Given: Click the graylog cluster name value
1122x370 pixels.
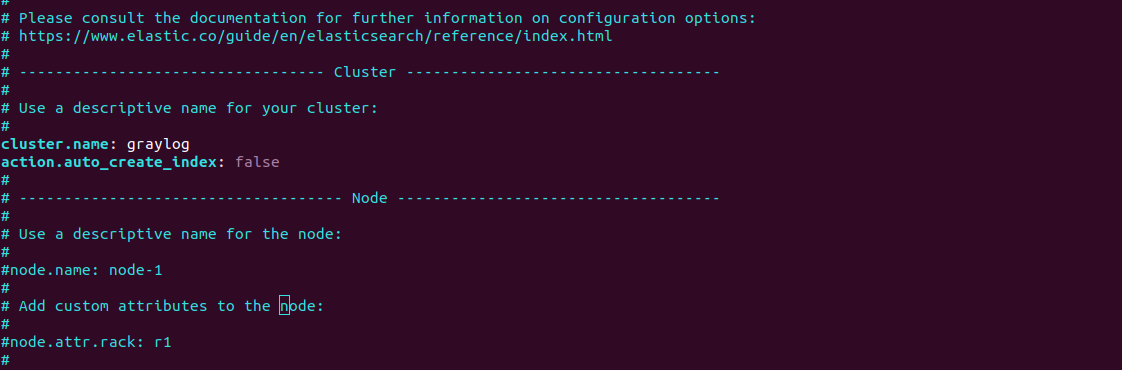Looking at the screenshot, I should pos(158,145).
